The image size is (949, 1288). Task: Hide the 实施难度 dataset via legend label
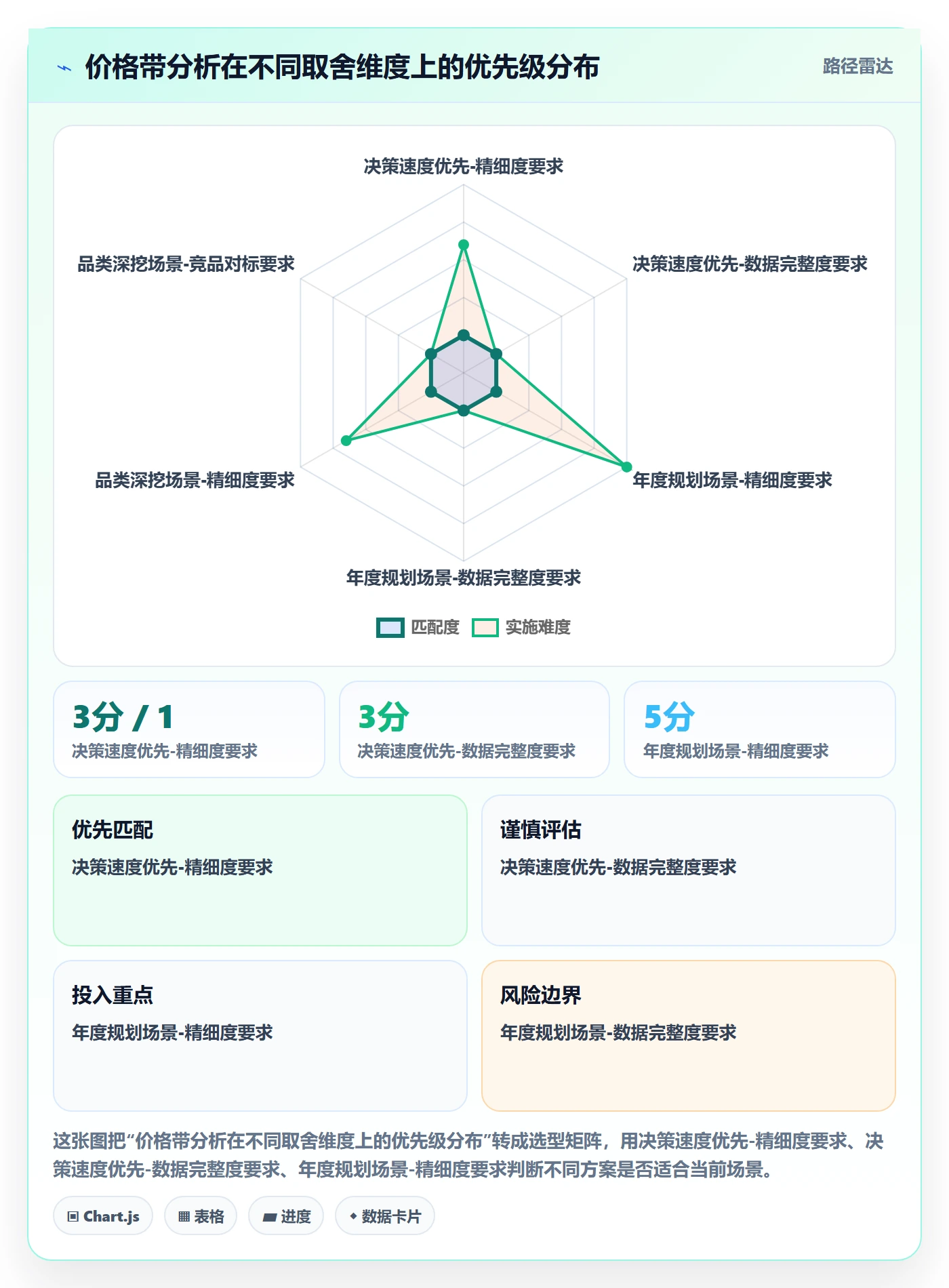tap(538, 628)
